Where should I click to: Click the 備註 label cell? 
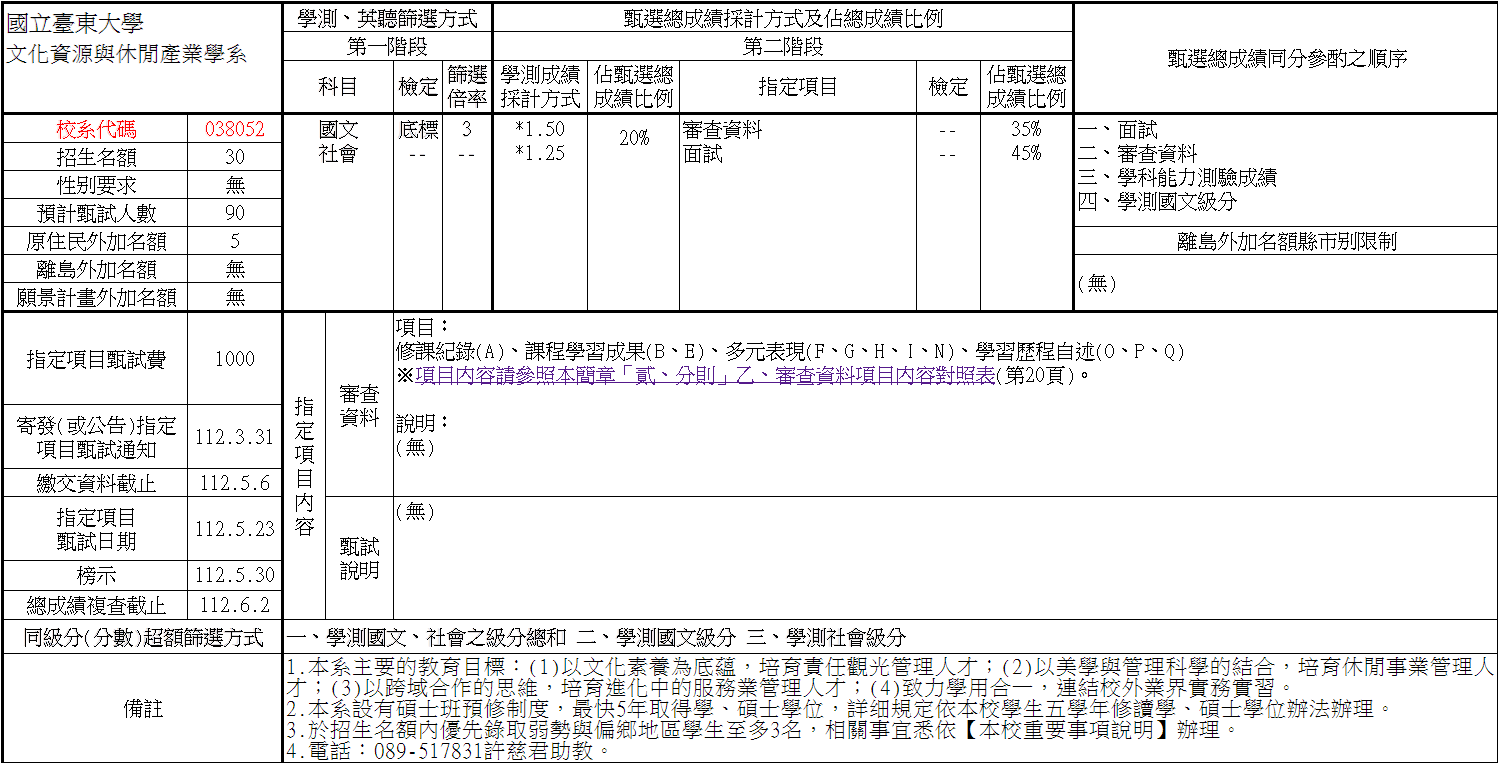point(144,708)
